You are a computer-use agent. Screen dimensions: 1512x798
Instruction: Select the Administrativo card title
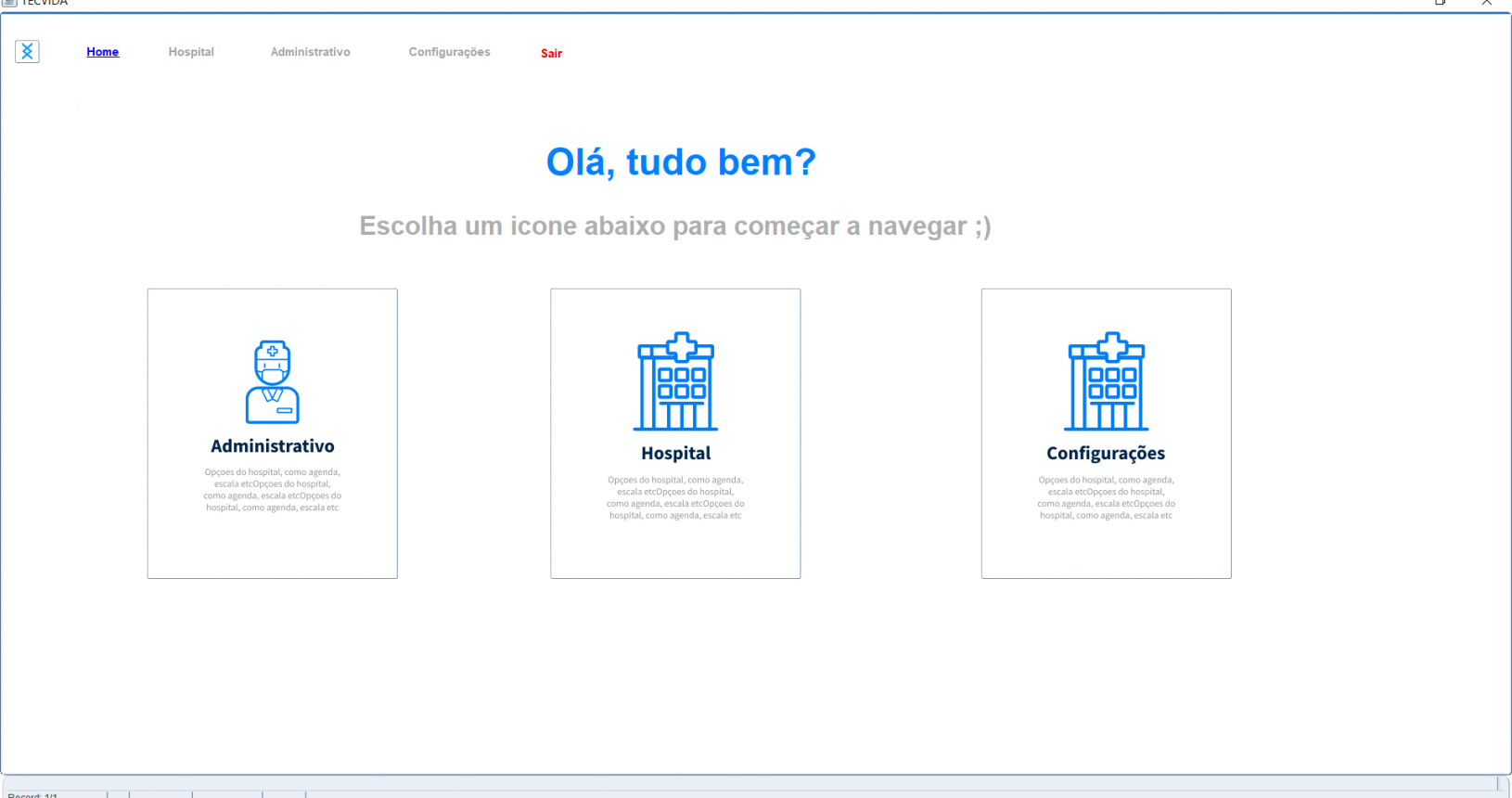273,446
